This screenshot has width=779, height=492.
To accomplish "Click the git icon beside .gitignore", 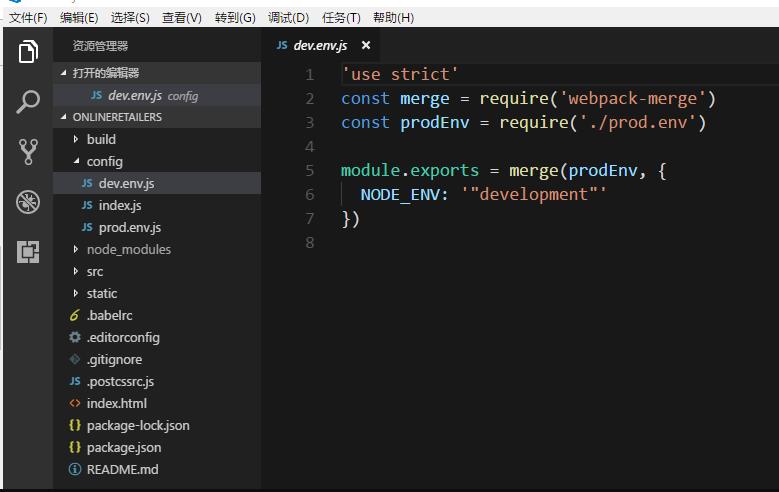I will click(75, 359).
